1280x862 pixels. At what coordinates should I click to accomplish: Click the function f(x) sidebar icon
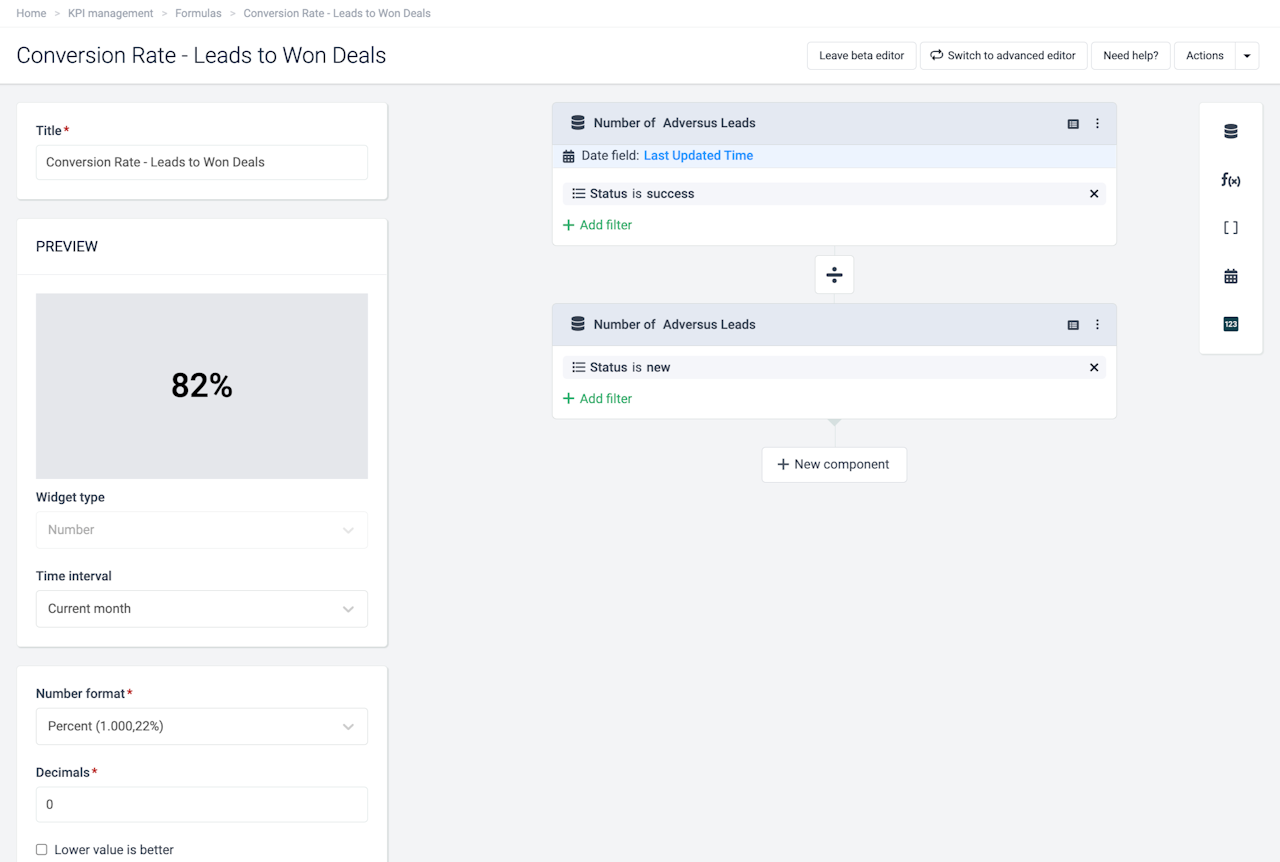[1230, 180]
